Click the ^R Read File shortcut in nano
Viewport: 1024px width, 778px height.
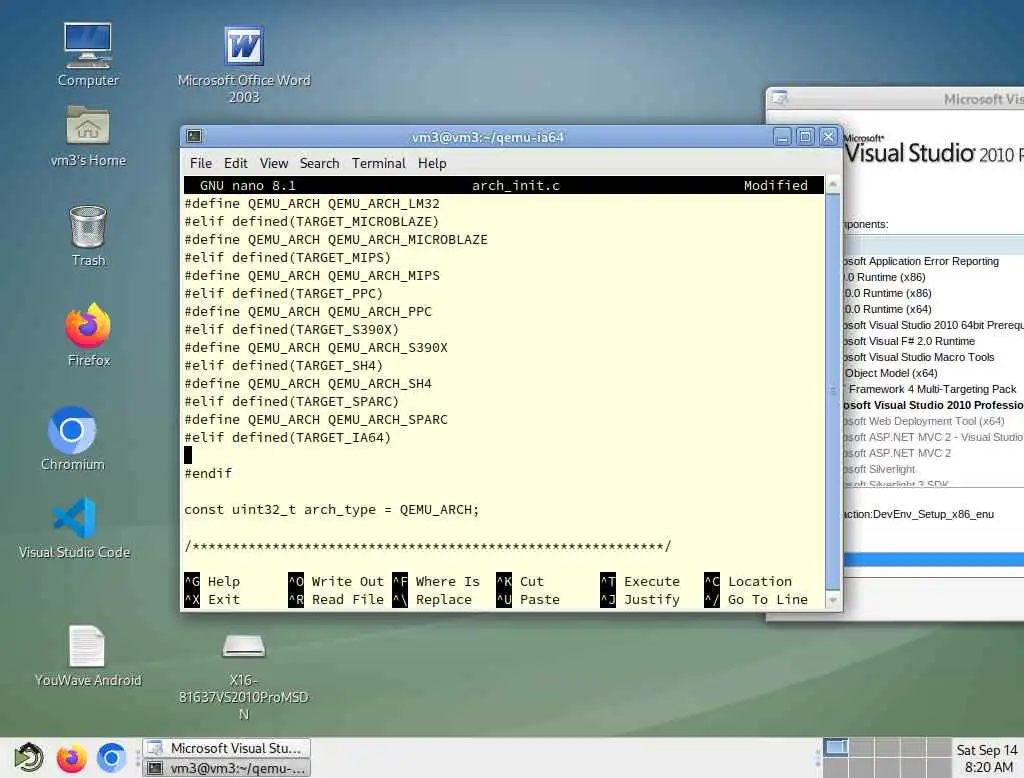coord(336,599)
